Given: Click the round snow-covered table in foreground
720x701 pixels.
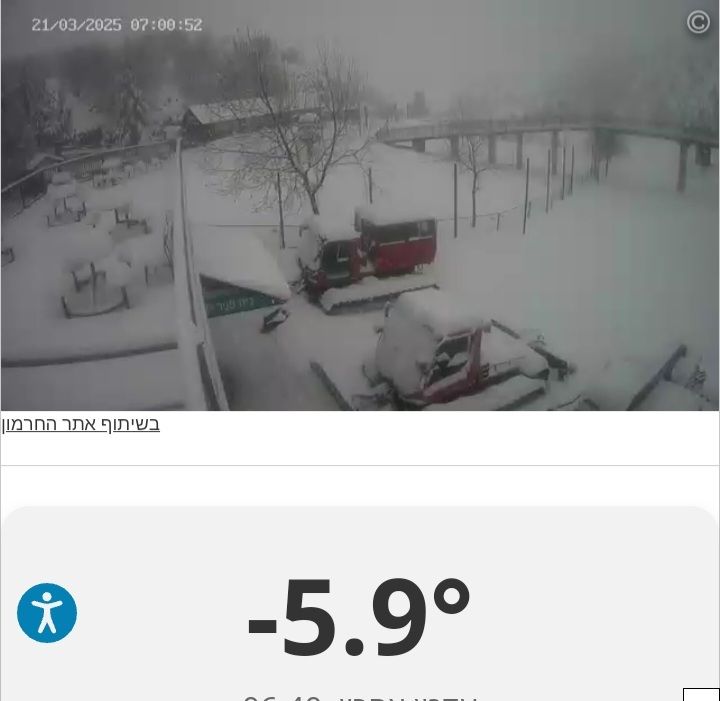Looking at the screenshot, I should [96, 292].
